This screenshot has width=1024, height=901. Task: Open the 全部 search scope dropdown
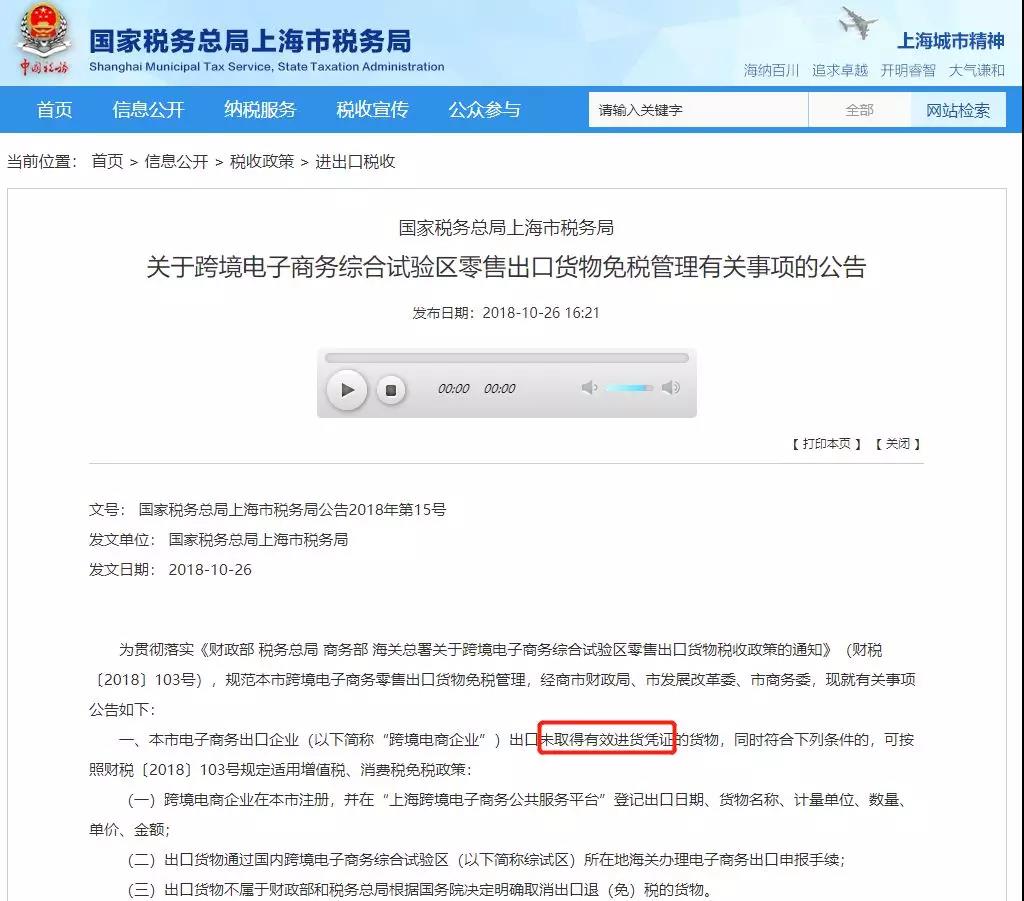click(859, 110)
